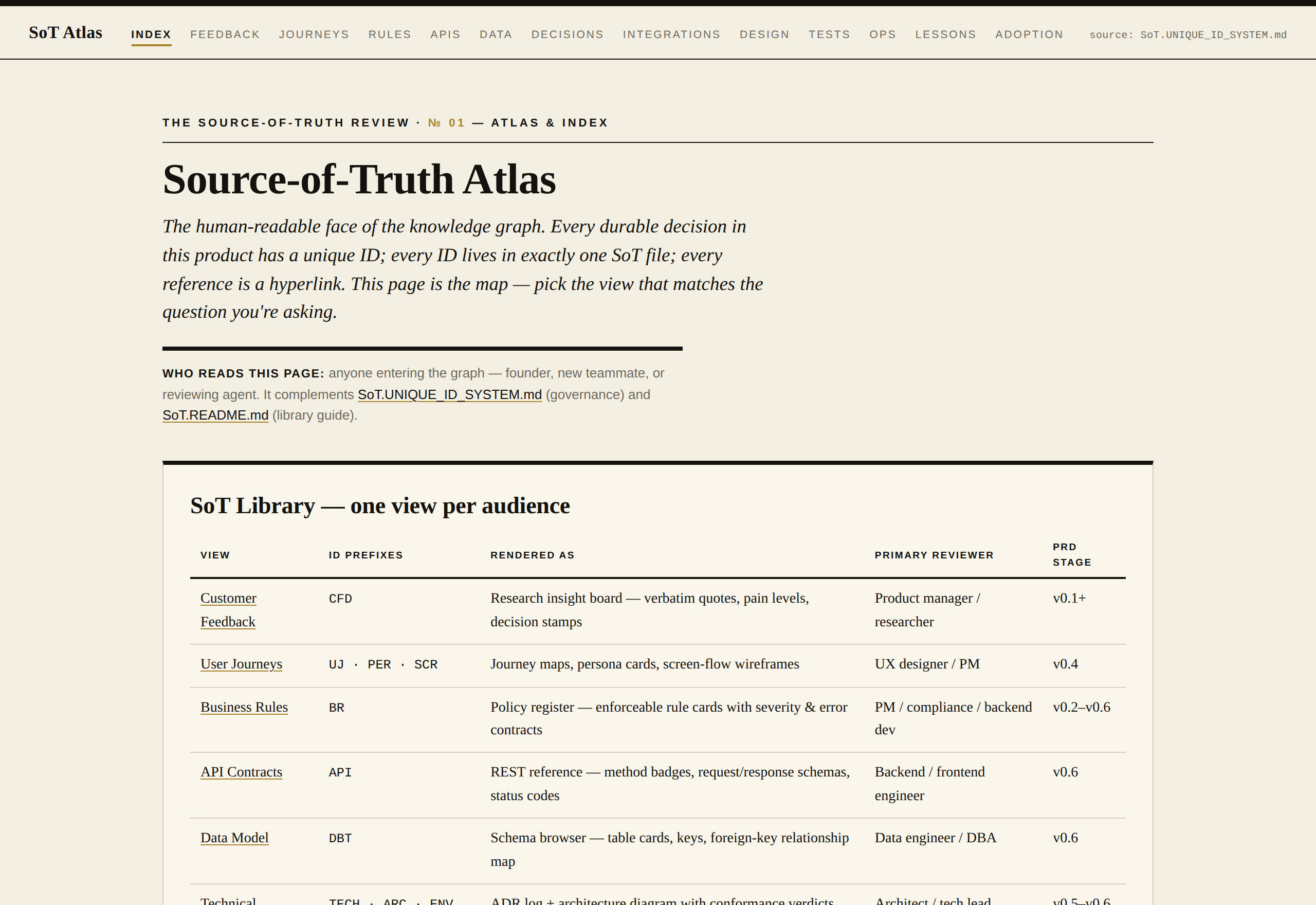Switch to the RULES nav item
The width and height of the screenshot is (1316, 905).
(x=390, y=34)
